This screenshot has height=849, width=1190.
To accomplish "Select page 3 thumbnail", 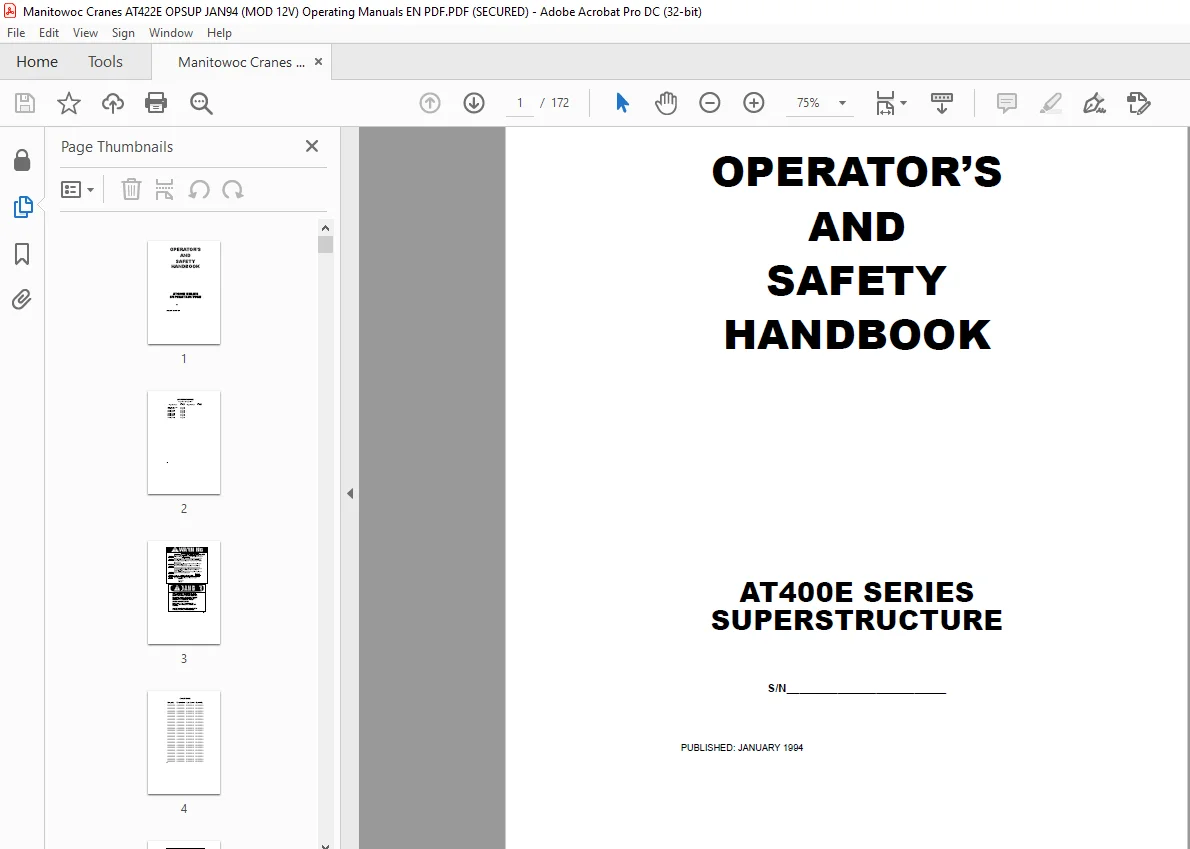I will coord(184,593).
